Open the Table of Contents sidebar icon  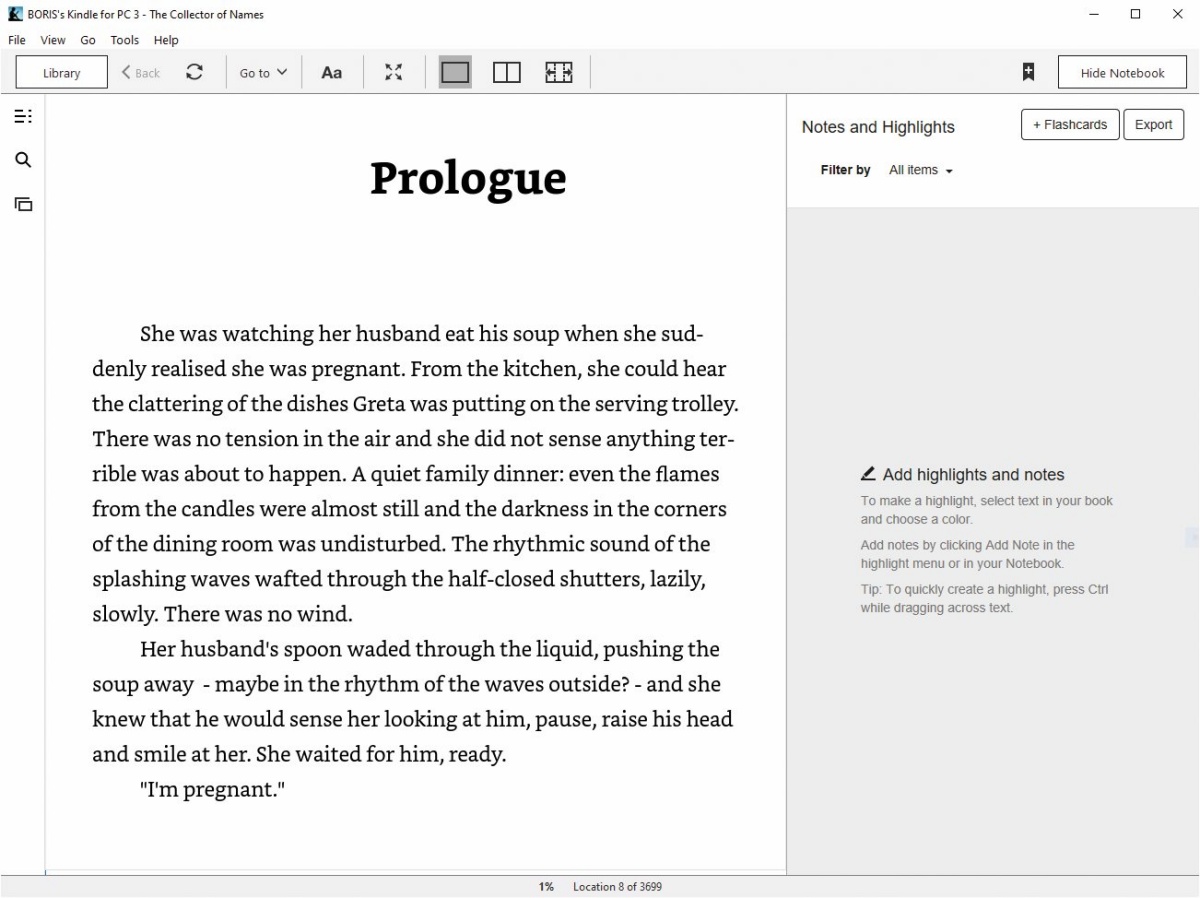click(x=22, y=116)
